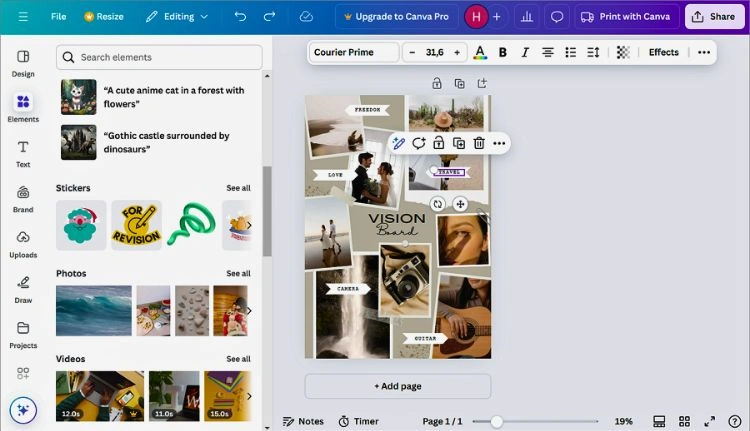Open floating toolbar more options
This screenshot has height=431, width=750.
pyautogui.click(x=499, y=144)
